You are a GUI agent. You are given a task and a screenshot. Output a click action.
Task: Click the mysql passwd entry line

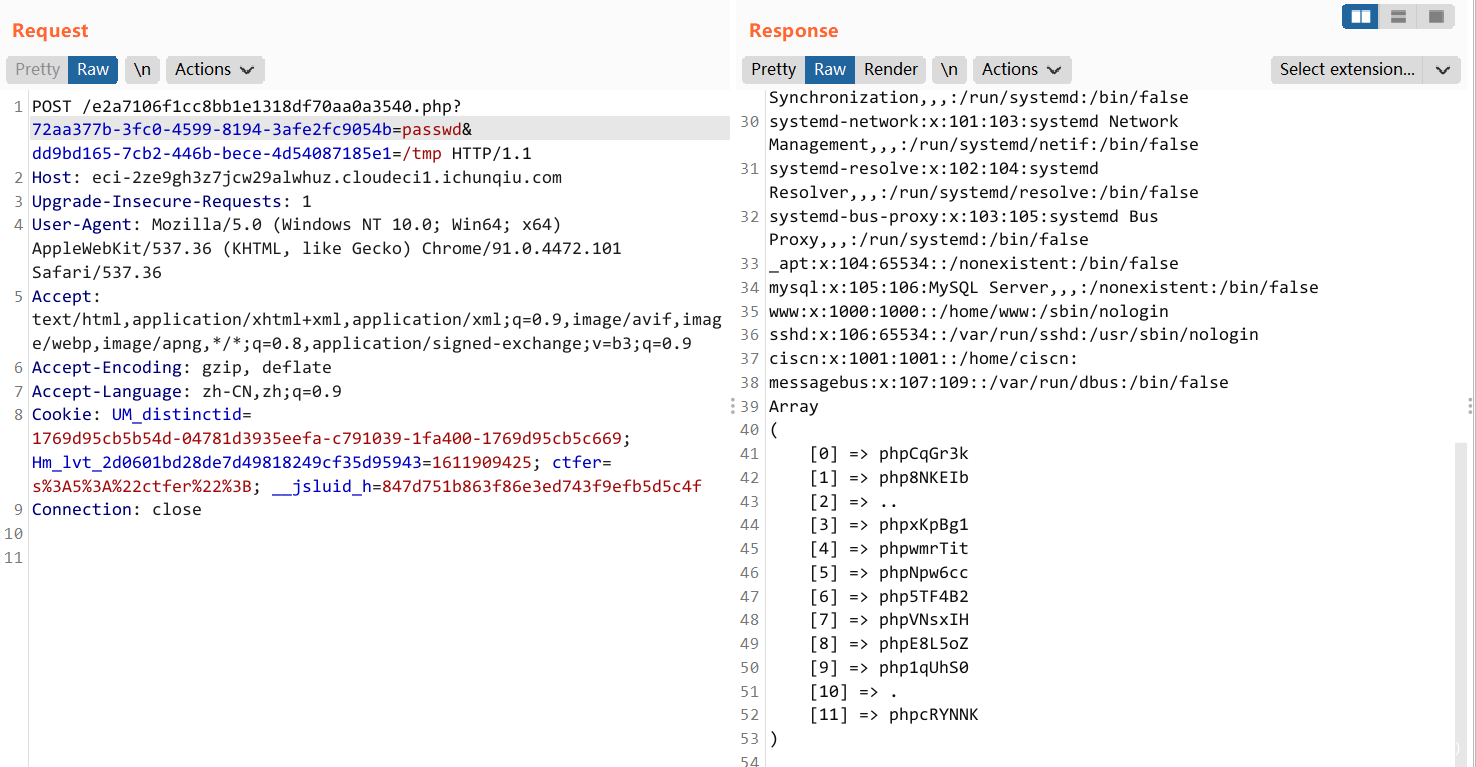(x=1044, y=287)
